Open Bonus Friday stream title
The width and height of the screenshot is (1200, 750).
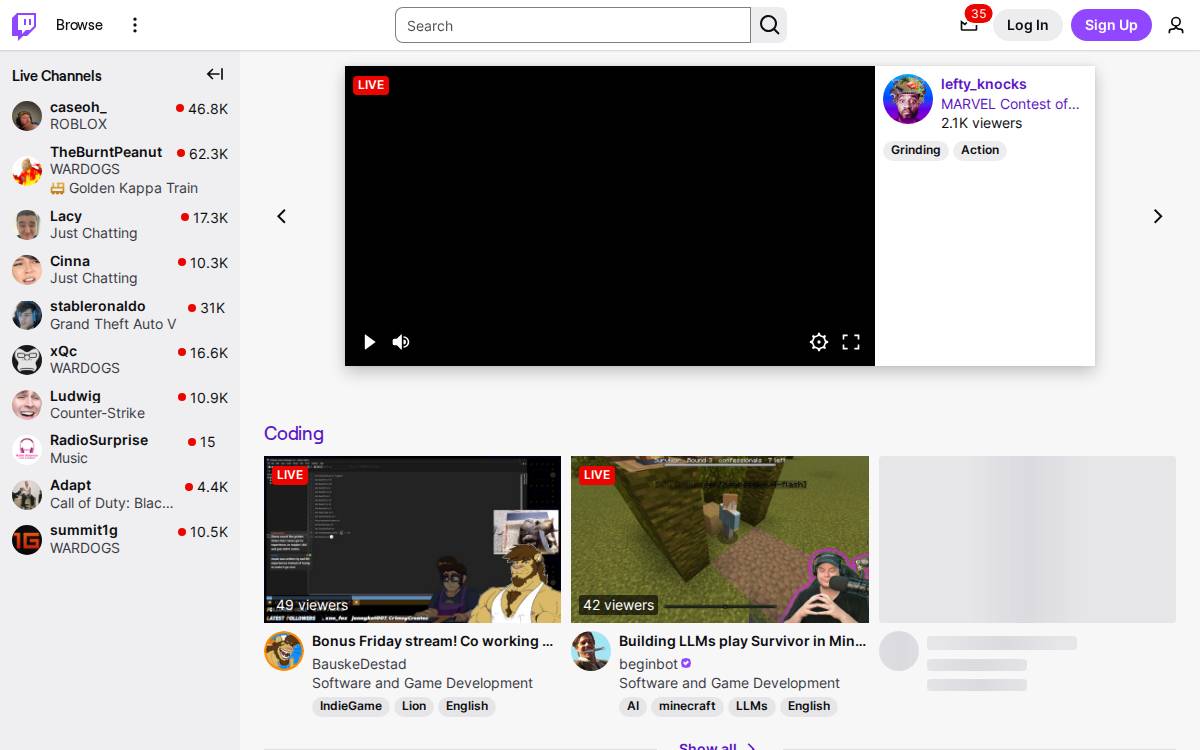[x=433, y=641]
